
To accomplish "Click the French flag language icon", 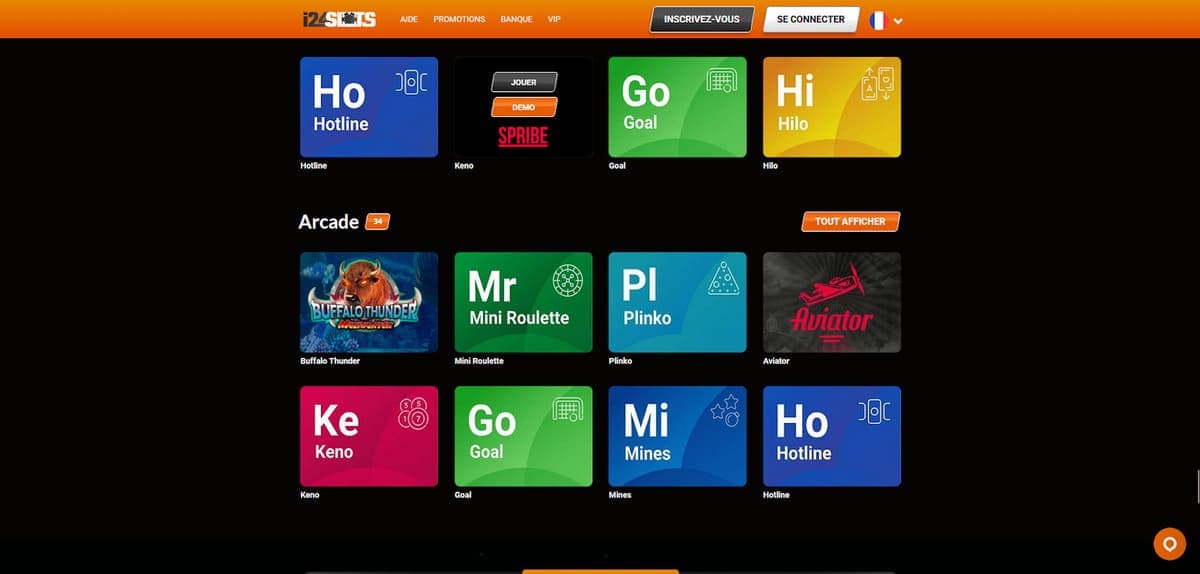I will [878, 20].
